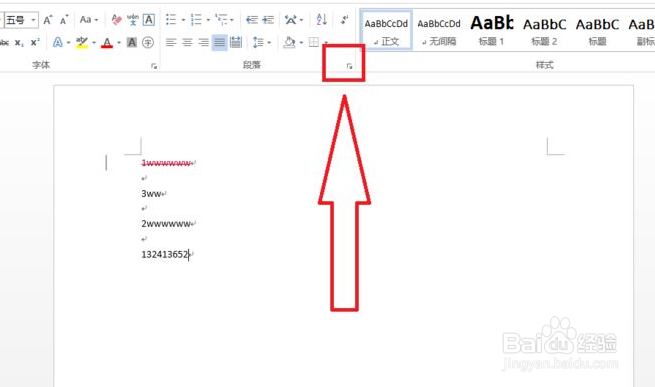The width and height of the screenshot is (655, 387).
Task: Click the Text Effects glowing A icon
Action: 58,42
